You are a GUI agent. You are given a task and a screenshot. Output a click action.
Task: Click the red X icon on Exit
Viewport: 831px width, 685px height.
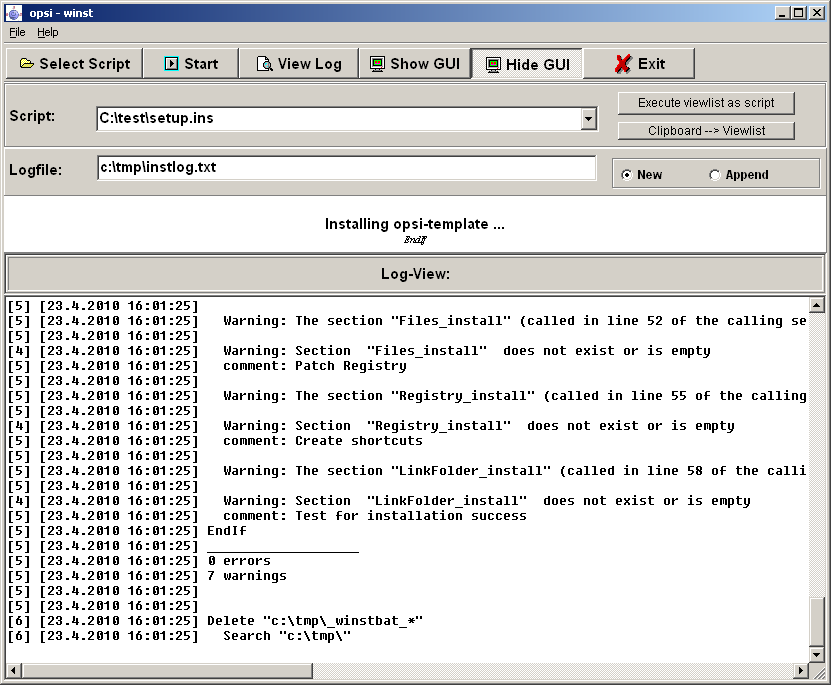coord(623,64)
